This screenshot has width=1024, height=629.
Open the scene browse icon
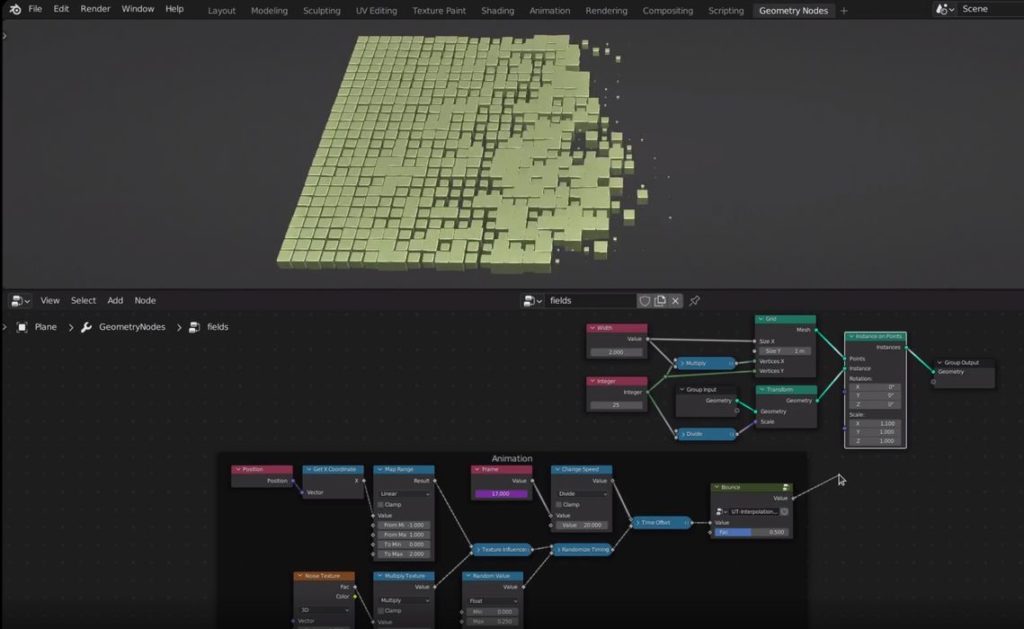pos(944,9)
